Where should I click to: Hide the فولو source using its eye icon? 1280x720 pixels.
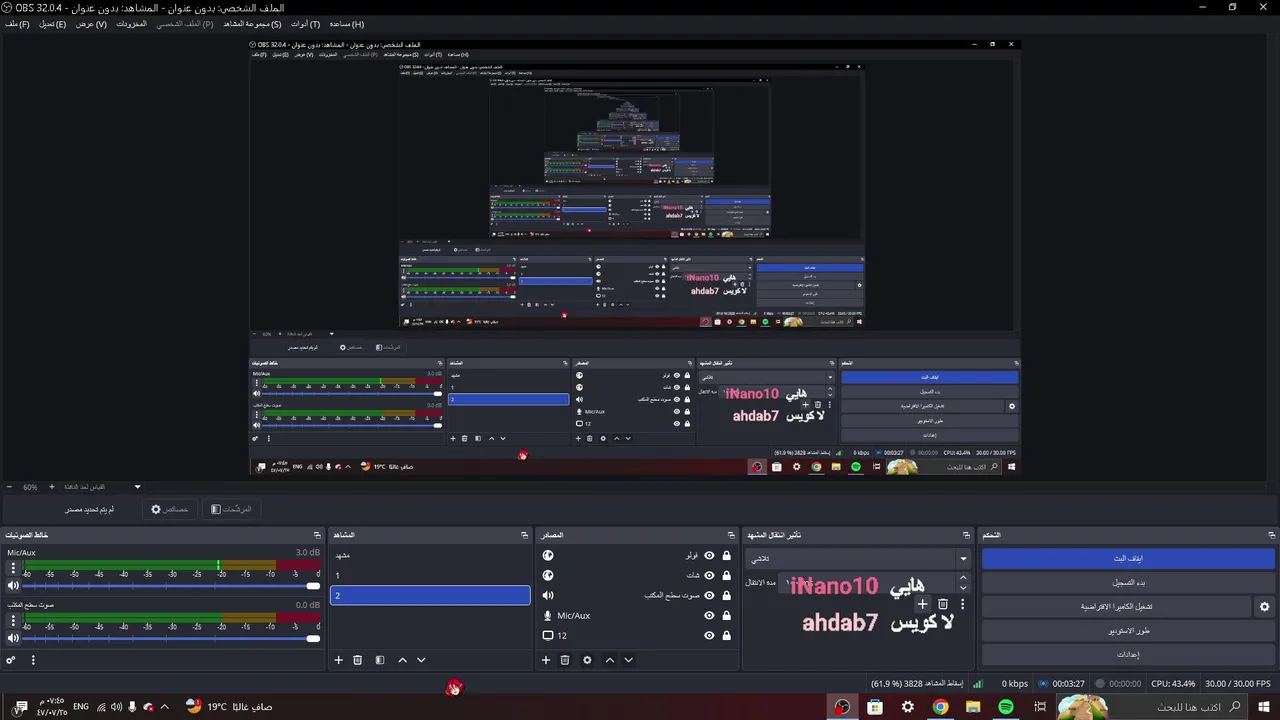point(709,555)
